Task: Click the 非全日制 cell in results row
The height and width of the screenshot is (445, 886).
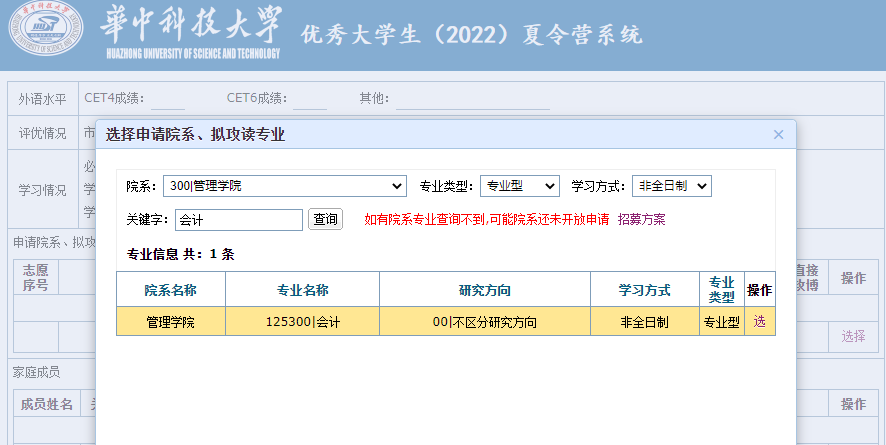Action: click(x=645, y=322)
